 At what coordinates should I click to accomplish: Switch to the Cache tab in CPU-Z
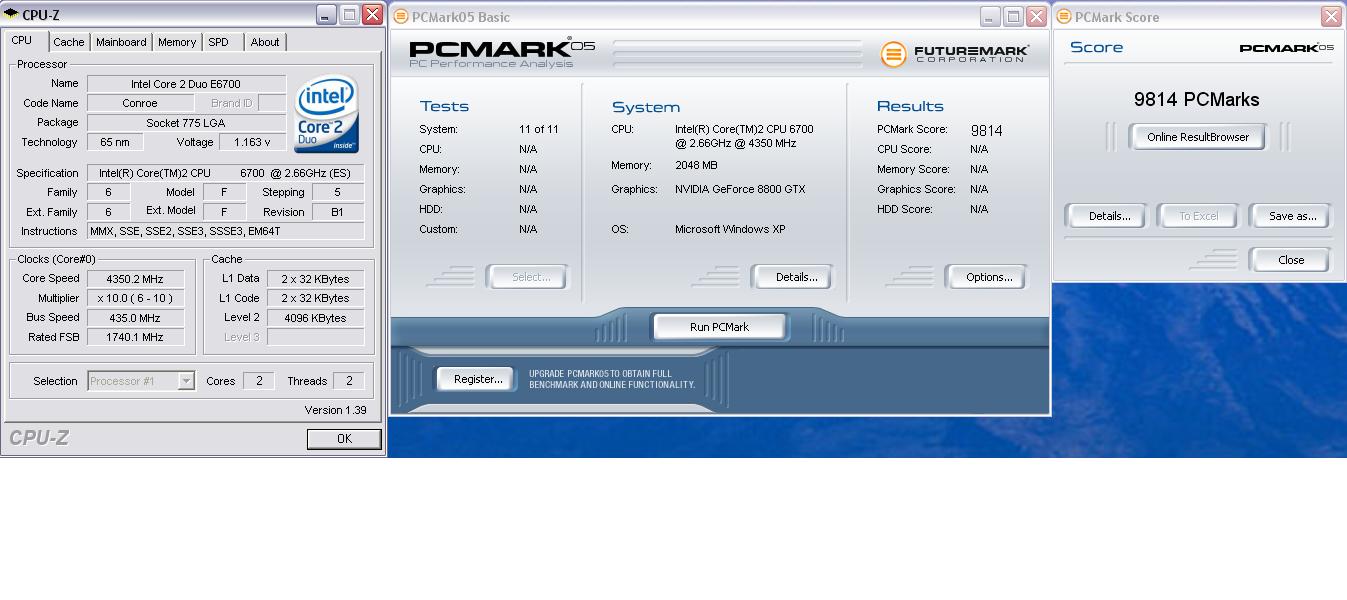(x=69, y=42)
